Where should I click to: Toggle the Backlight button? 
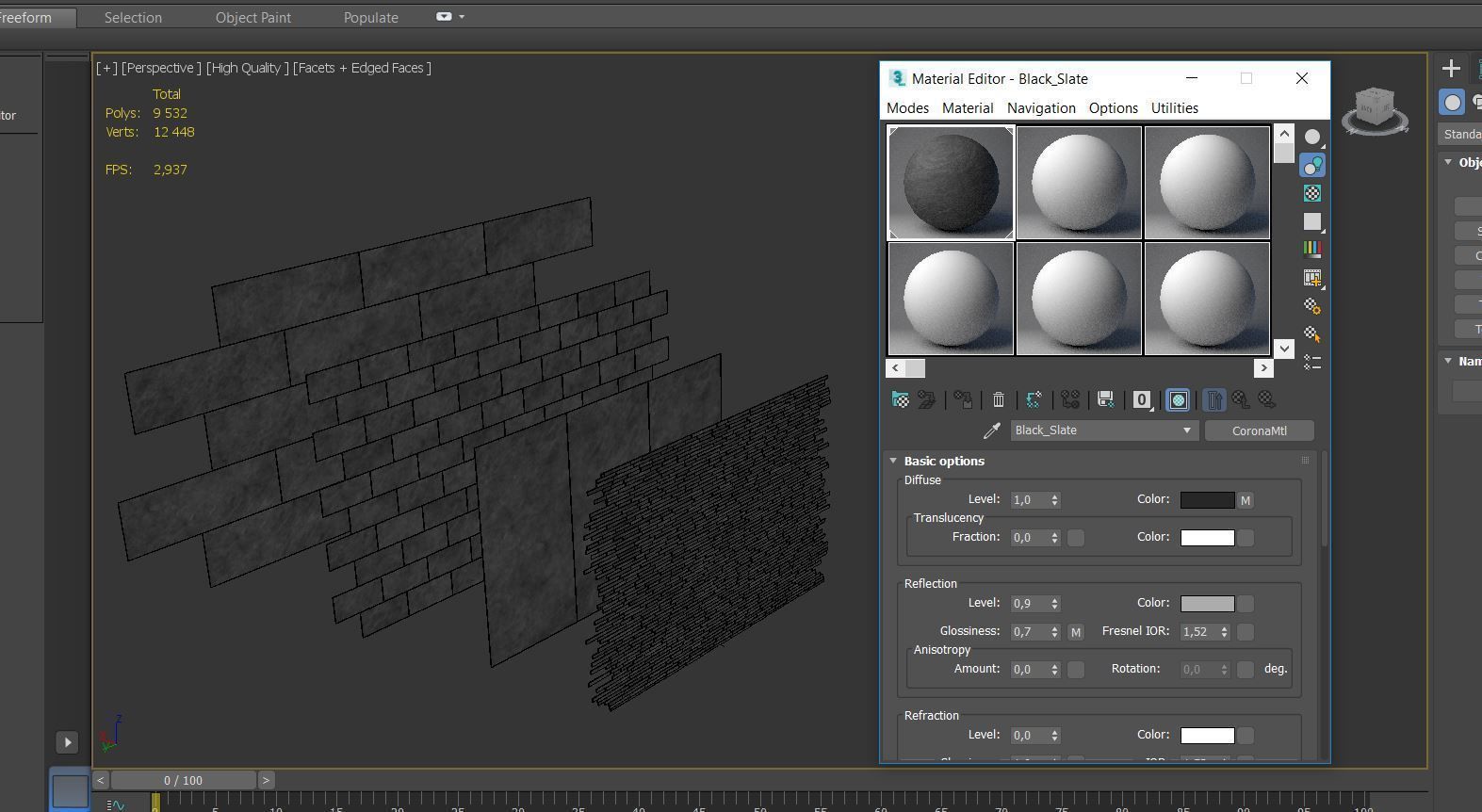click(x=1312, y=166)
